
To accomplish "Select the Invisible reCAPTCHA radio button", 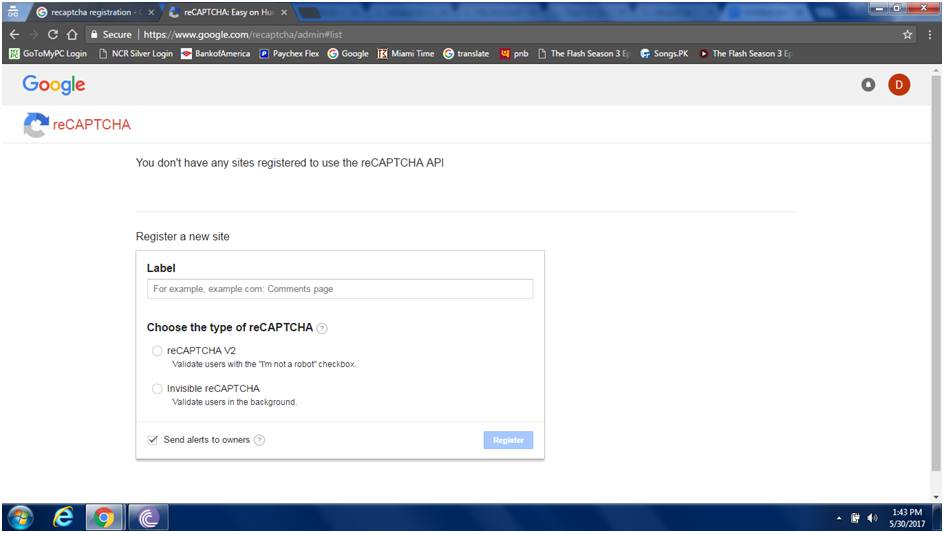I will point(157,389).
